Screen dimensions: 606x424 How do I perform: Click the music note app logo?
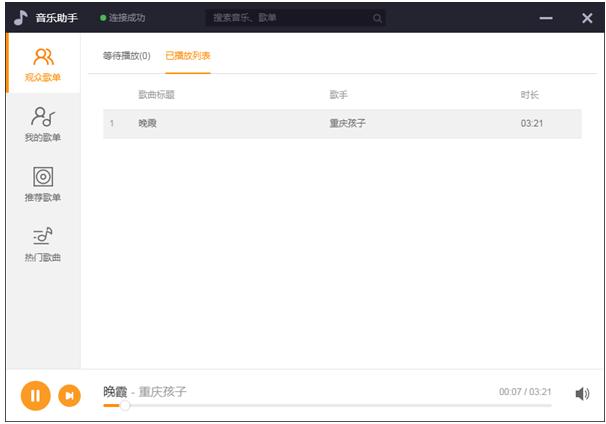pos(20,17)
